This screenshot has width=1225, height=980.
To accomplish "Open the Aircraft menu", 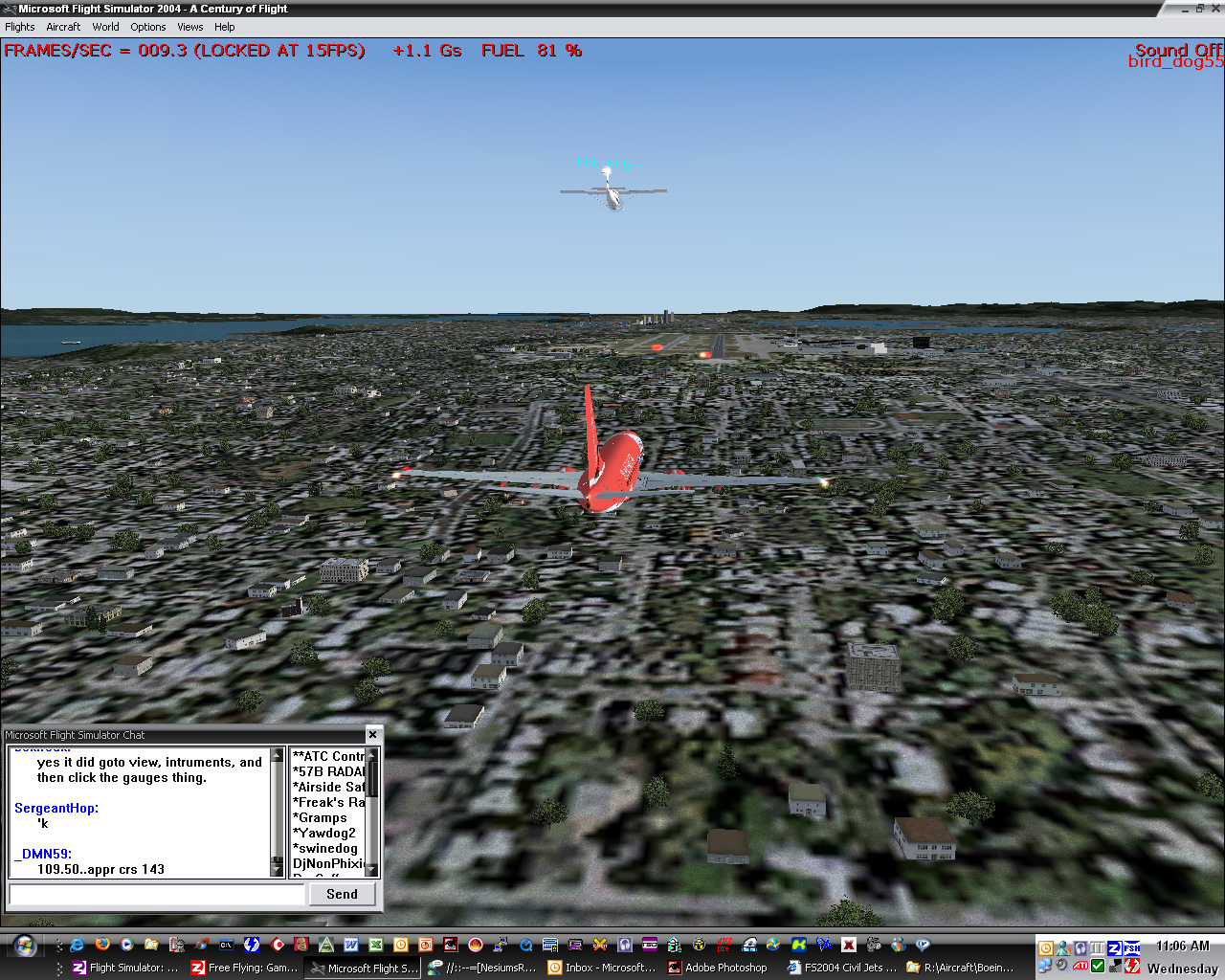I will point(63,27).
